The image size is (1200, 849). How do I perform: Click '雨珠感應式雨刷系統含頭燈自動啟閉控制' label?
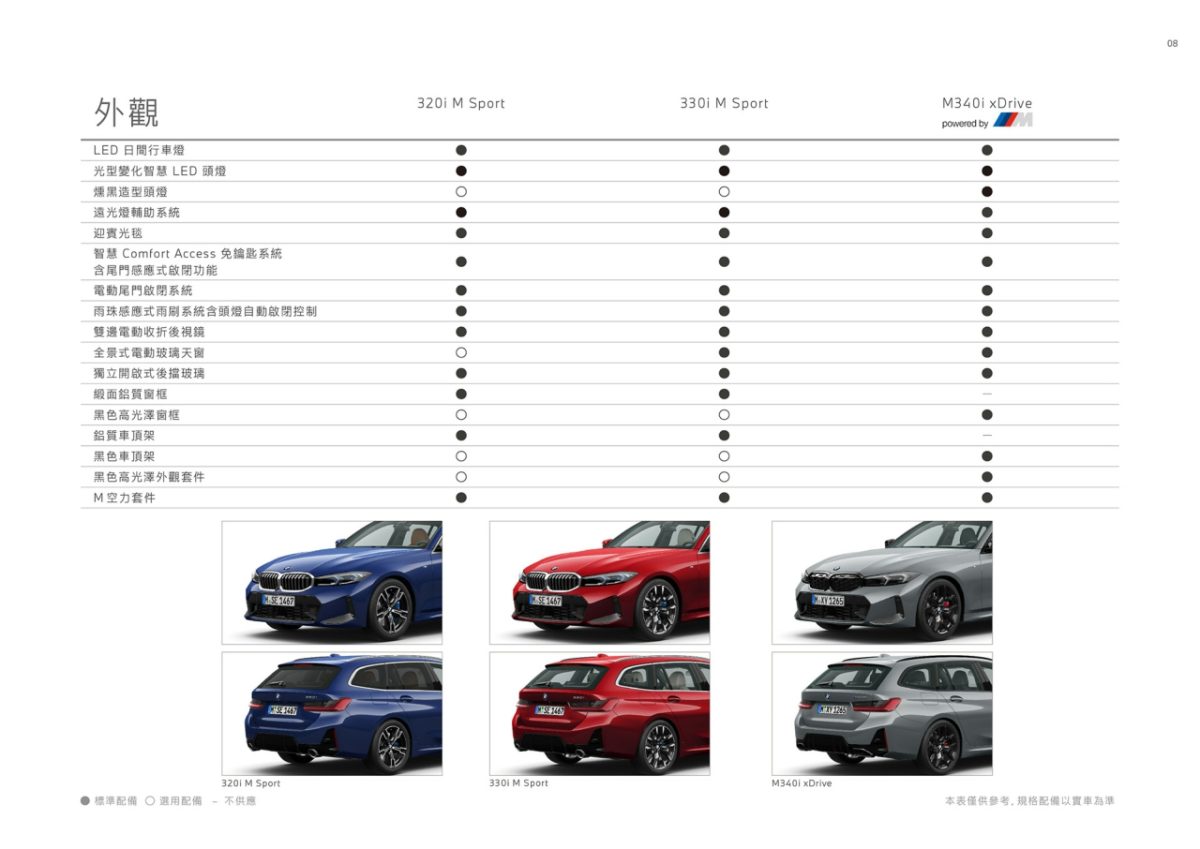[205, 311]
